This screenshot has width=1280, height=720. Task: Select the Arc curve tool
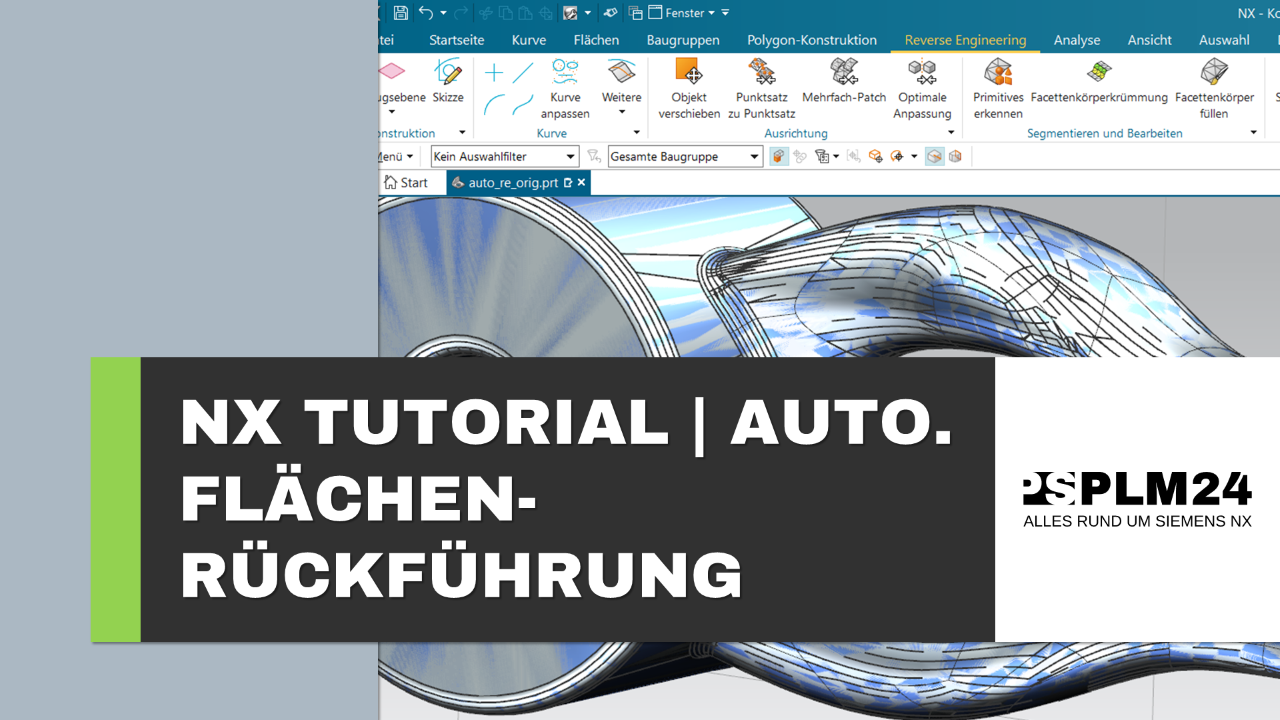pos(493,104)
